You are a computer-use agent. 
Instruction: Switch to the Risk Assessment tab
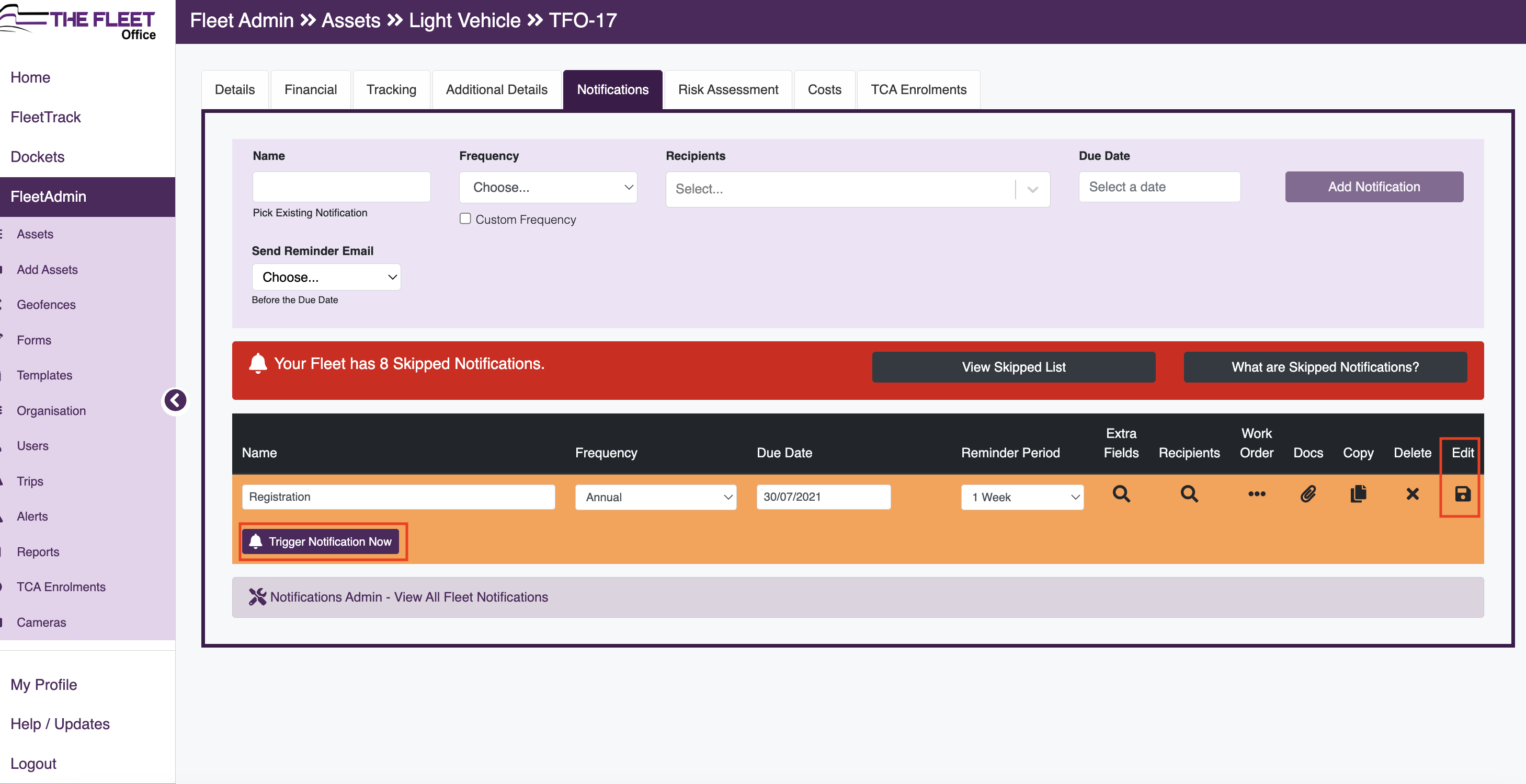[728, 89]
